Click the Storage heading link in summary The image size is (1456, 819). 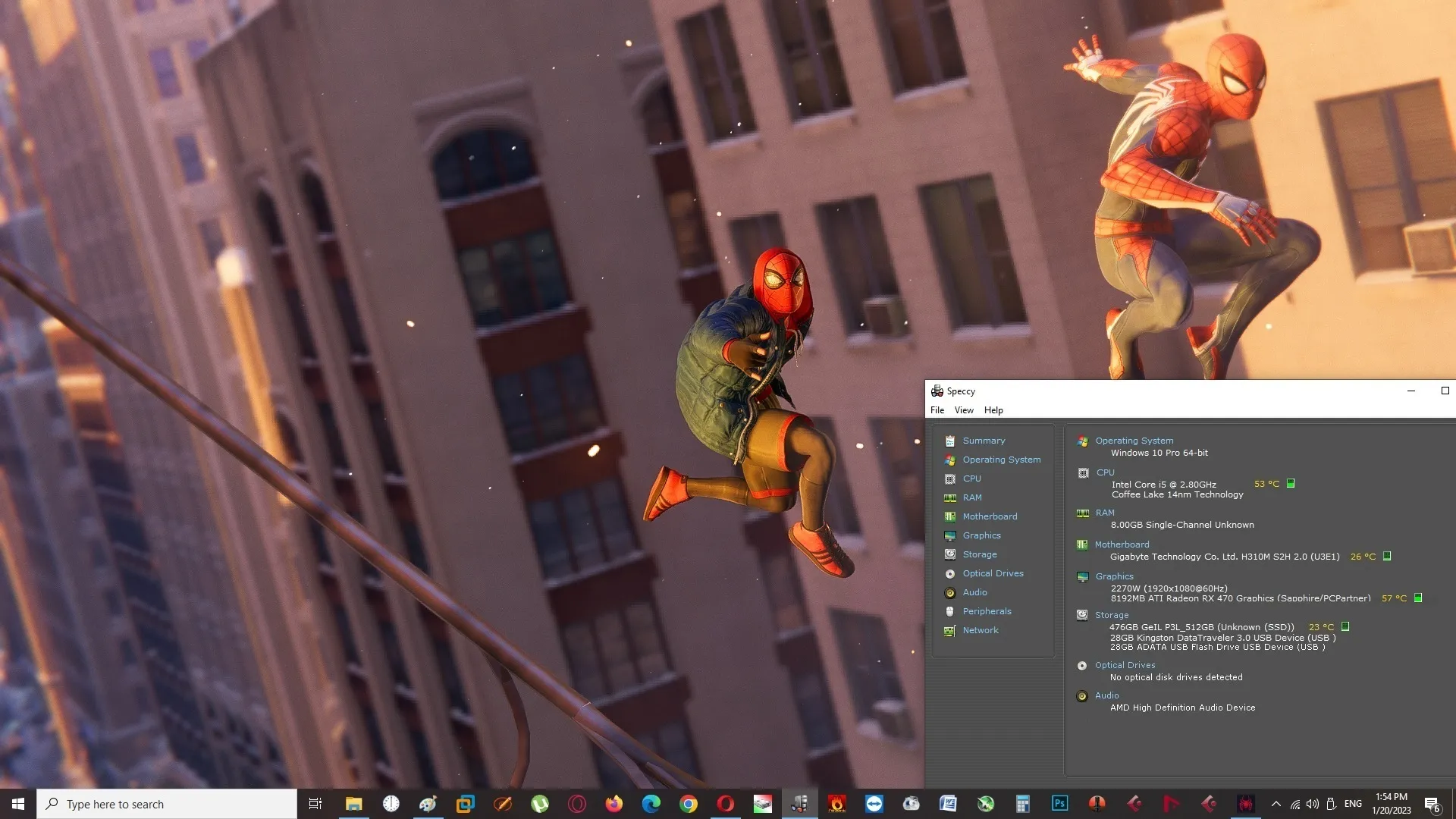[x=1111, y=615]
